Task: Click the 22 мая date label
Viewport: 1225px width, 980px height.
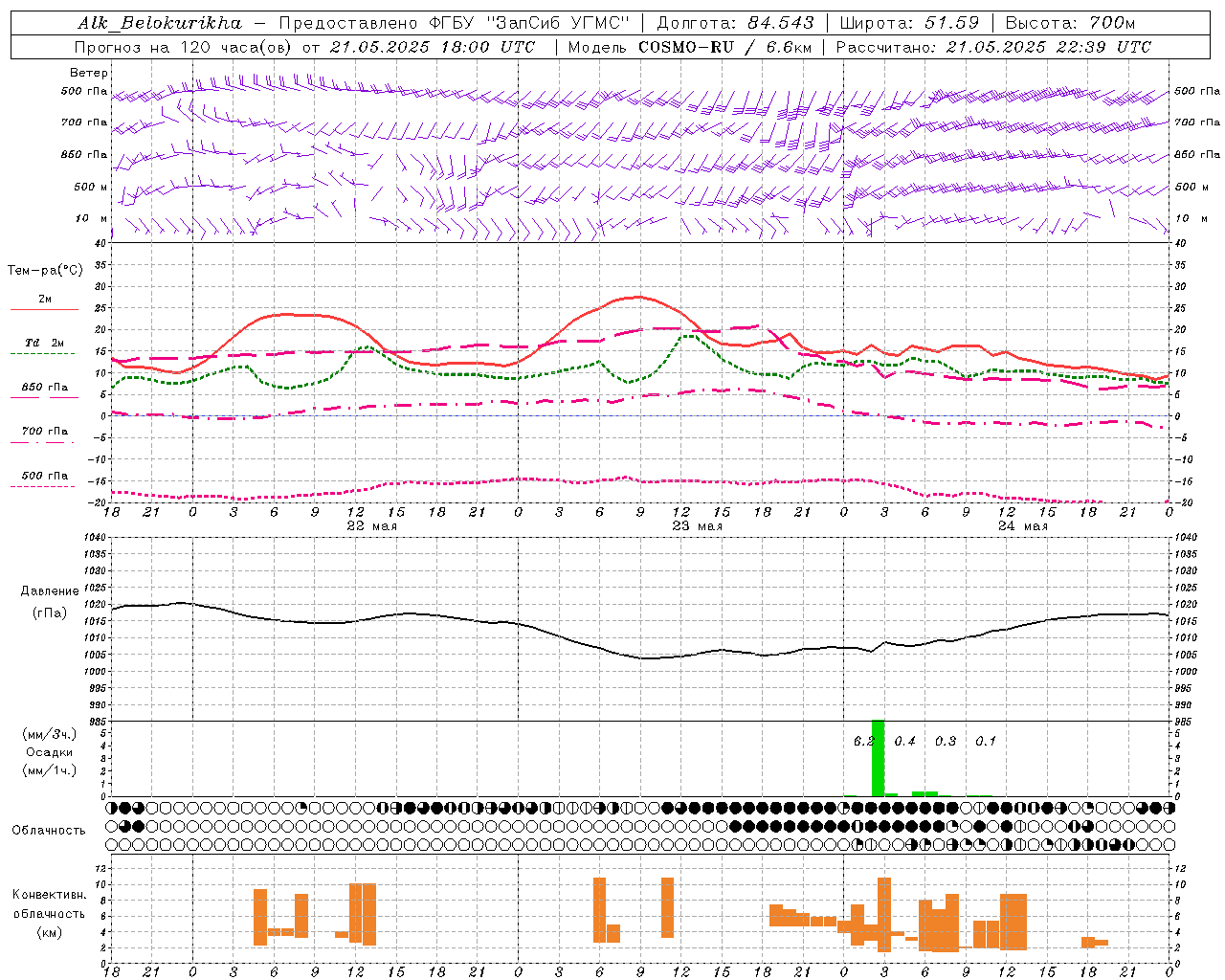Action: 371,525
